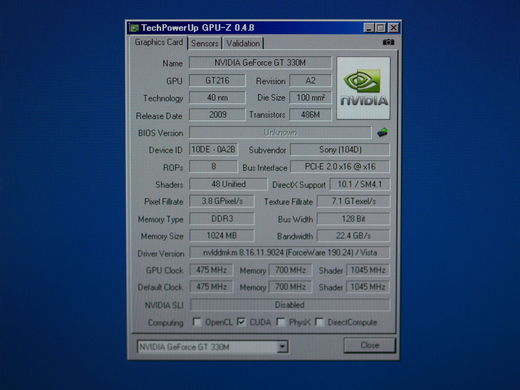Viewport: 520px width, 390px height.
Task: Click the Default Clock field 475 MHz
Action: 211,287
